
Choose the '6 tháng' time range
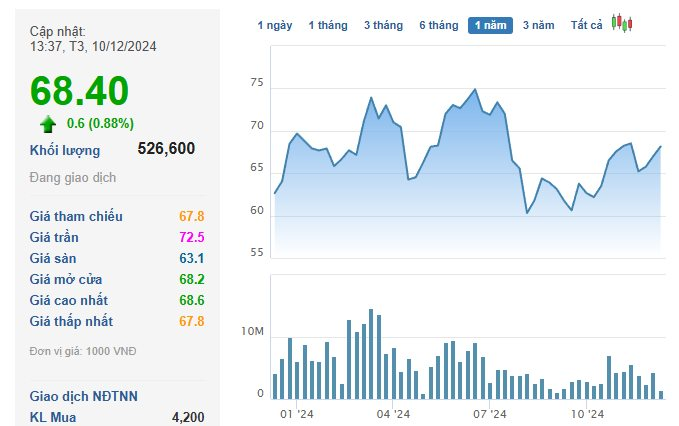[x=438, y=25]
